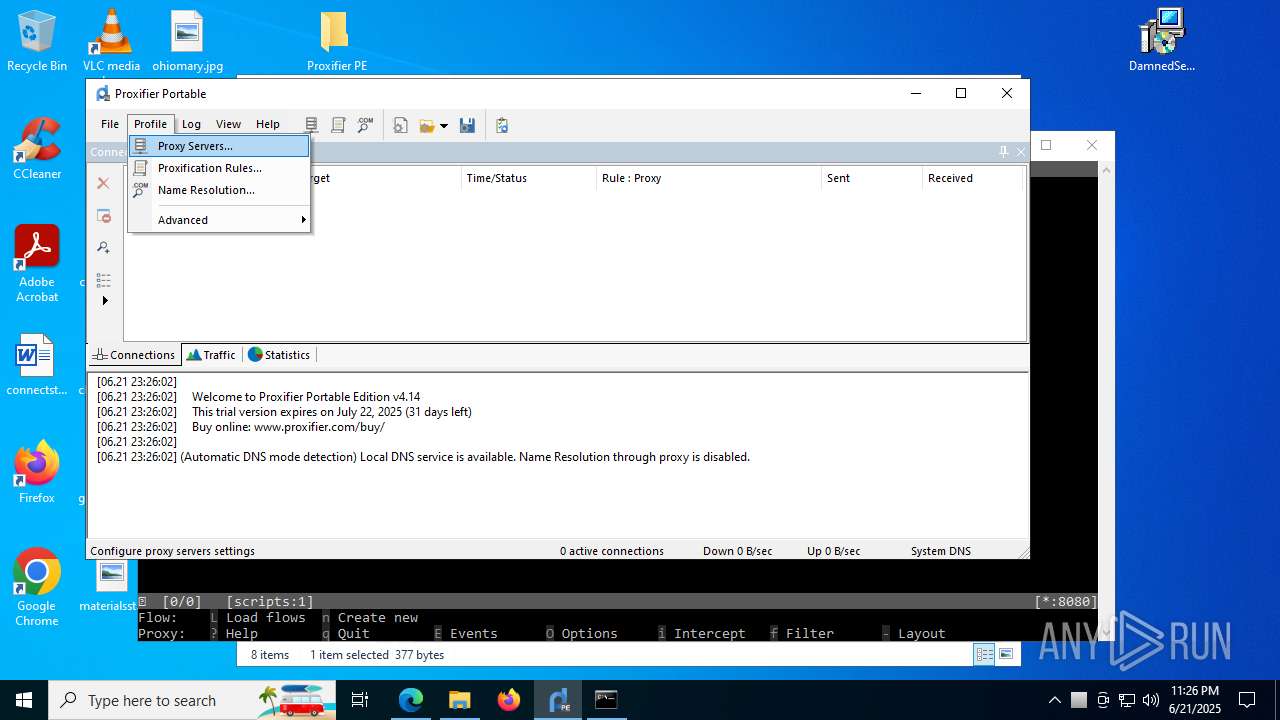Open the Log menu
The image size is (1280, 720).
pos(191,124)
